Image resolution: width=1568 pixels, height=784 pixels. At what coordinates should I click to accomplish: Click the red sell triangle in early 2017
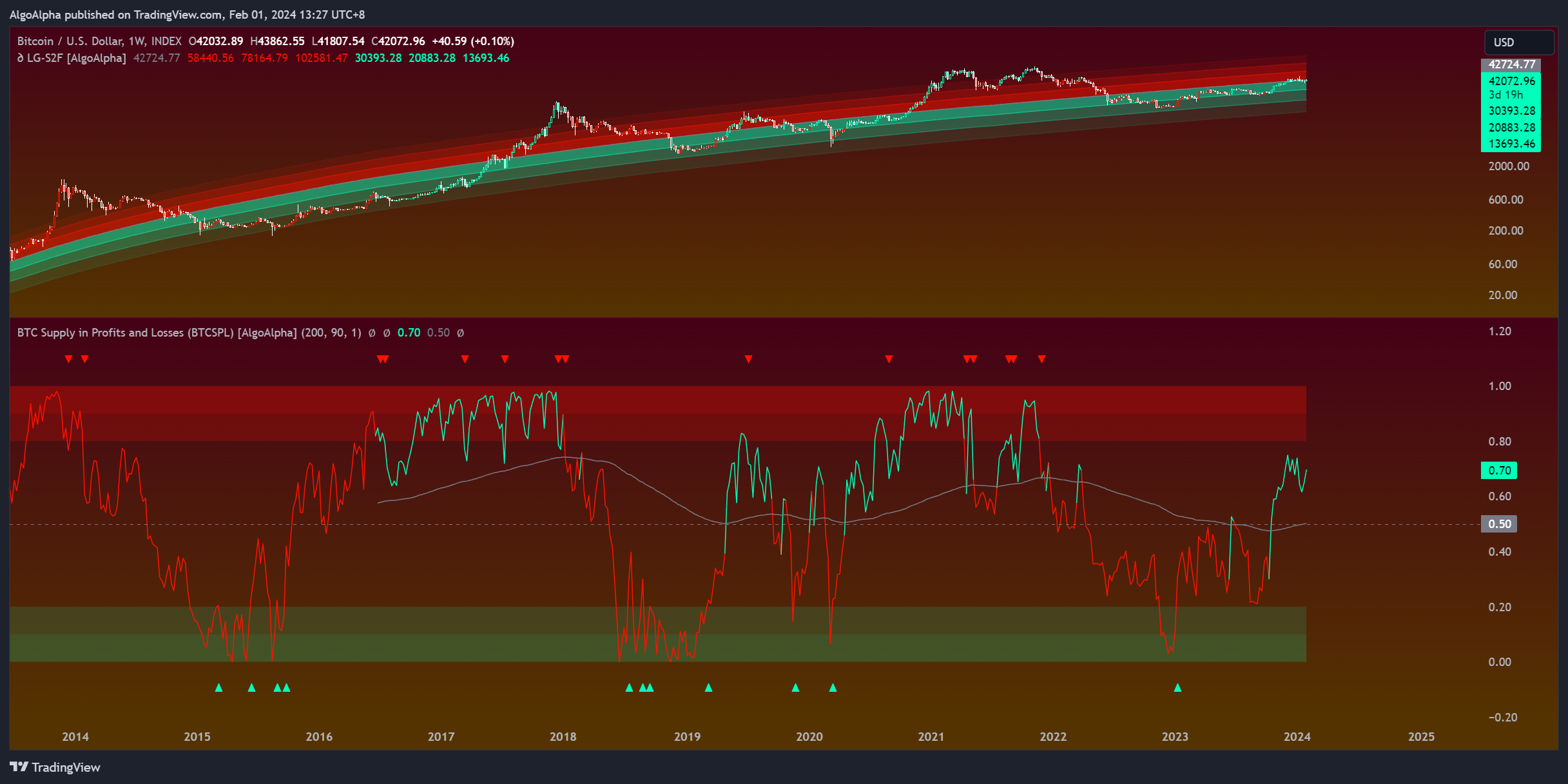(465, 359)
